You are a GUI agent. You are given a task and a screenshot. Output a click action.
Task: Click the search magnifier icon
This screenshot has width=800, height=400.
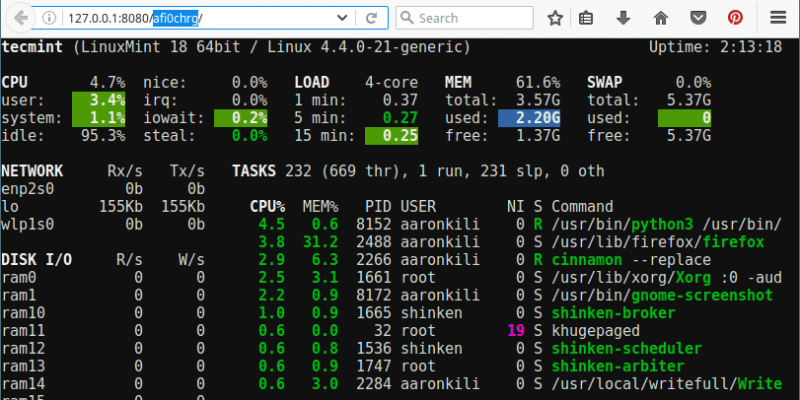point(407,18)
